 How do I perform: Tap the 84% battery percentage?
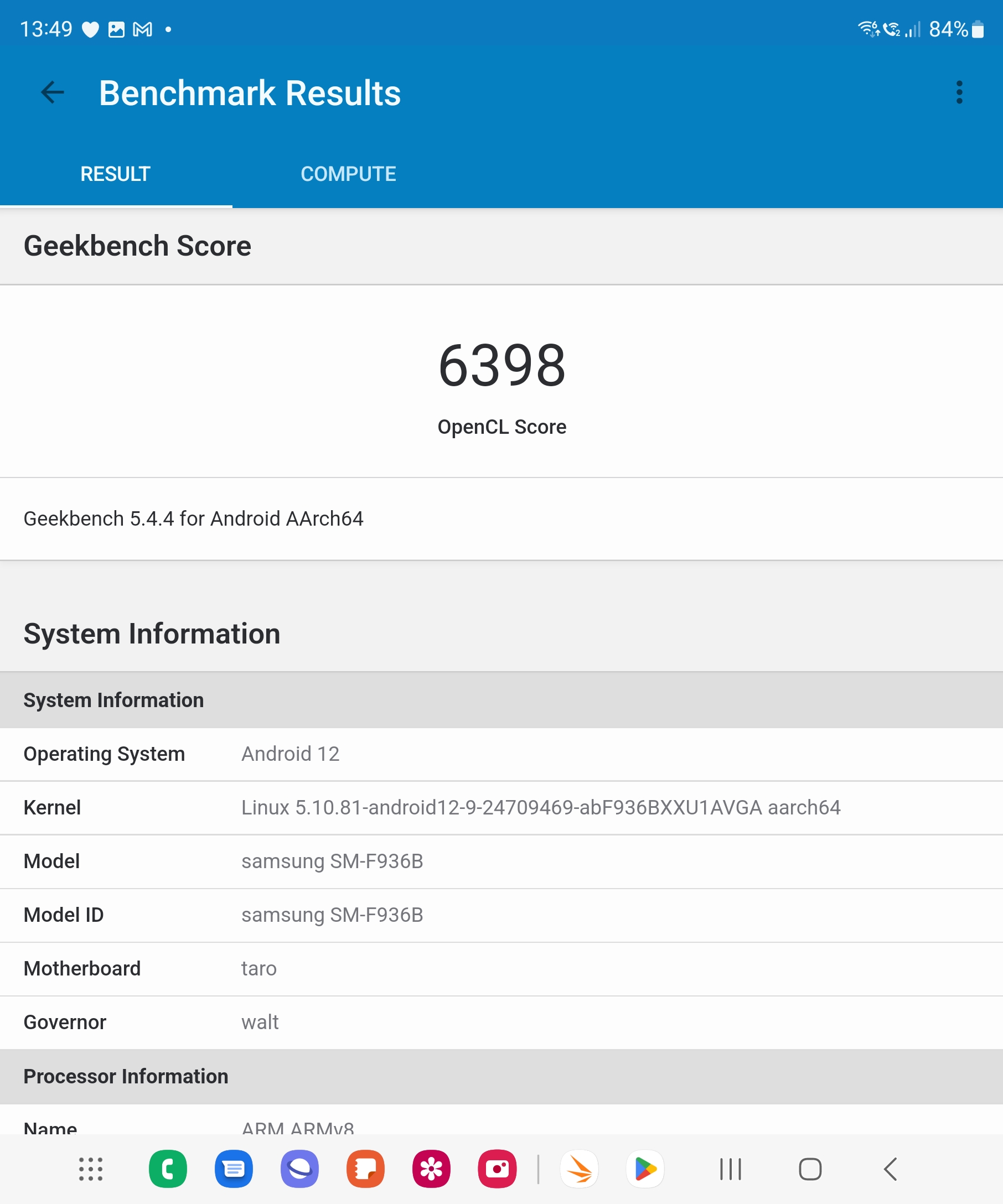point(948,29)
